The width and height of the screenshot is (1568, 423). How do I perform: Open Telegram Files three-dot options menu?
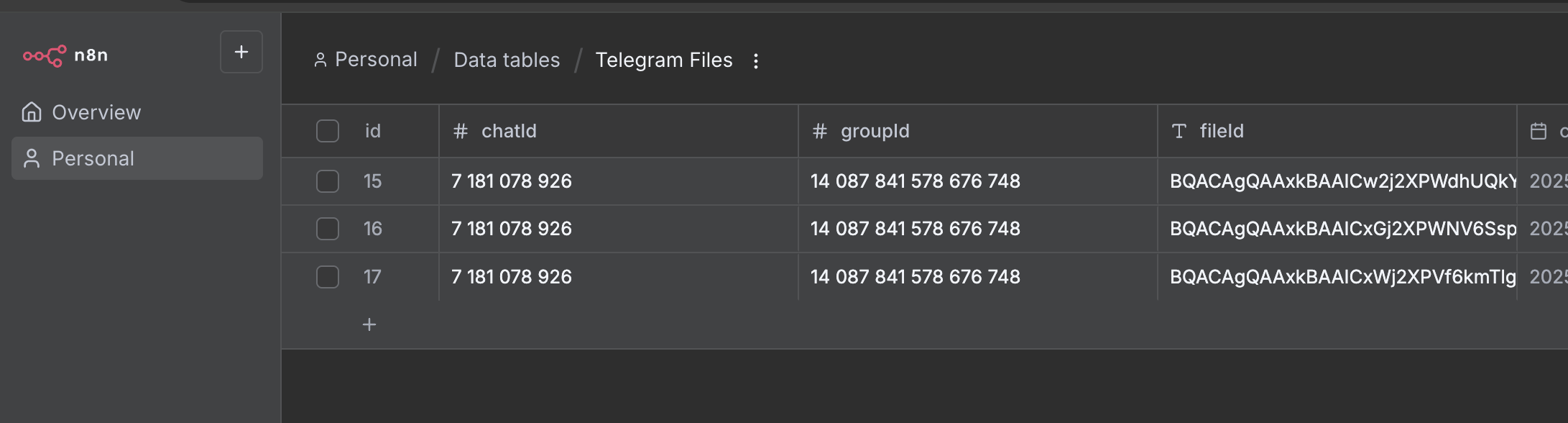click(x=755, y=61)
